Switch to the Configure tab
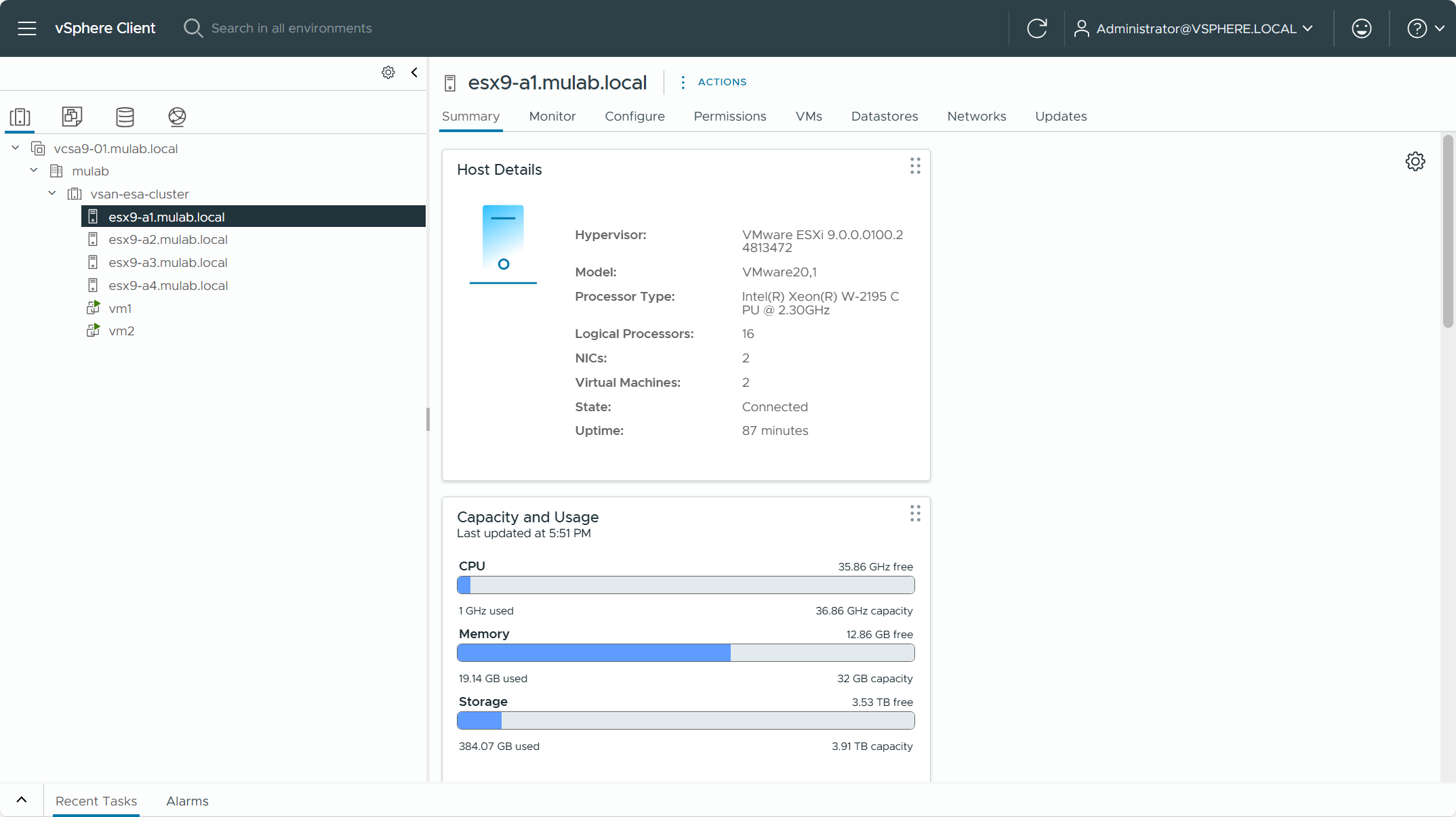Viewport: 1456px width, 817px height. tap(634, 117)
